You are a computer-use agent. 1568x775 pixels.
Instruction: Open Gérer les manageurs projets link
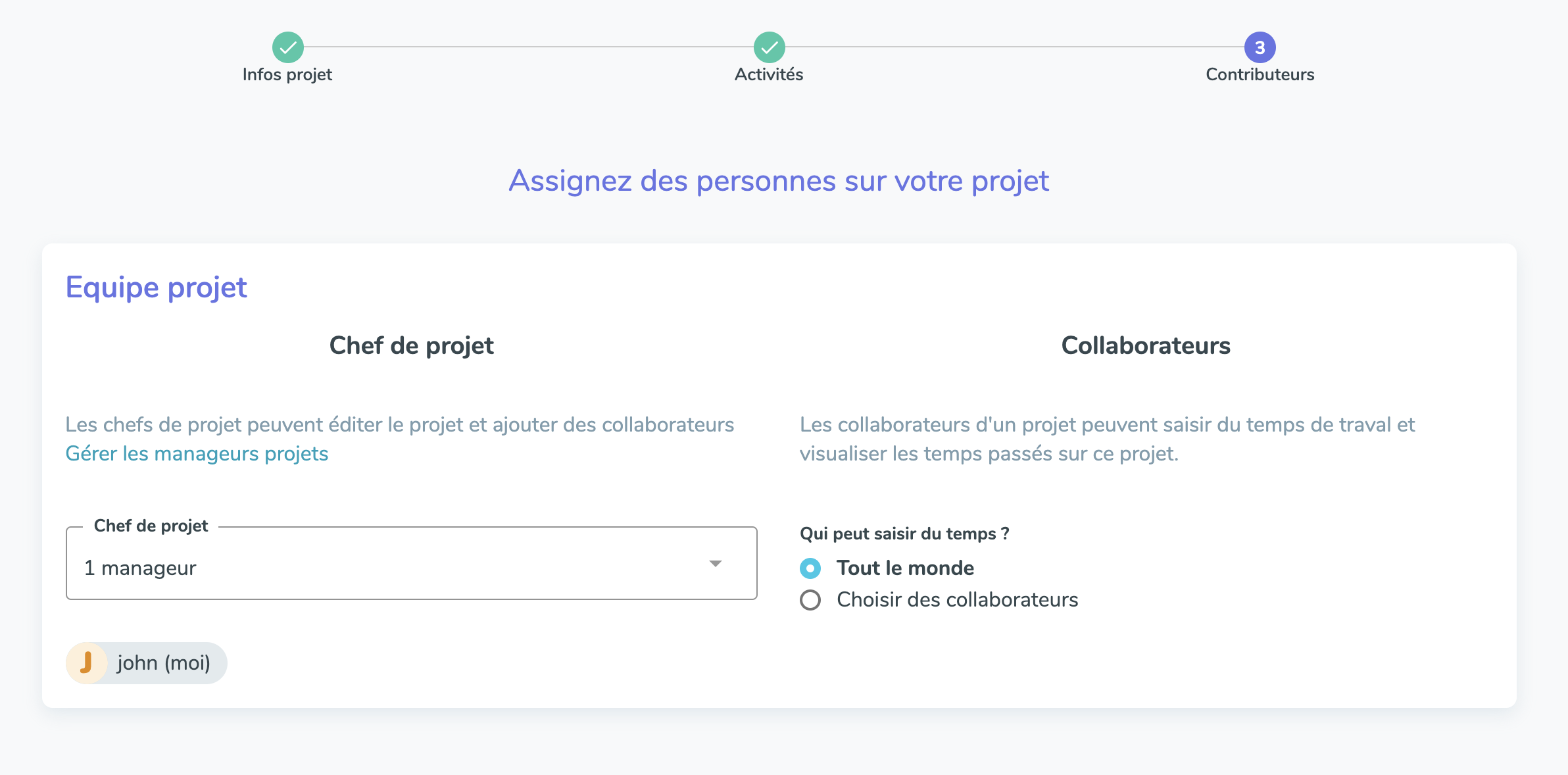(x=197, y=454)
